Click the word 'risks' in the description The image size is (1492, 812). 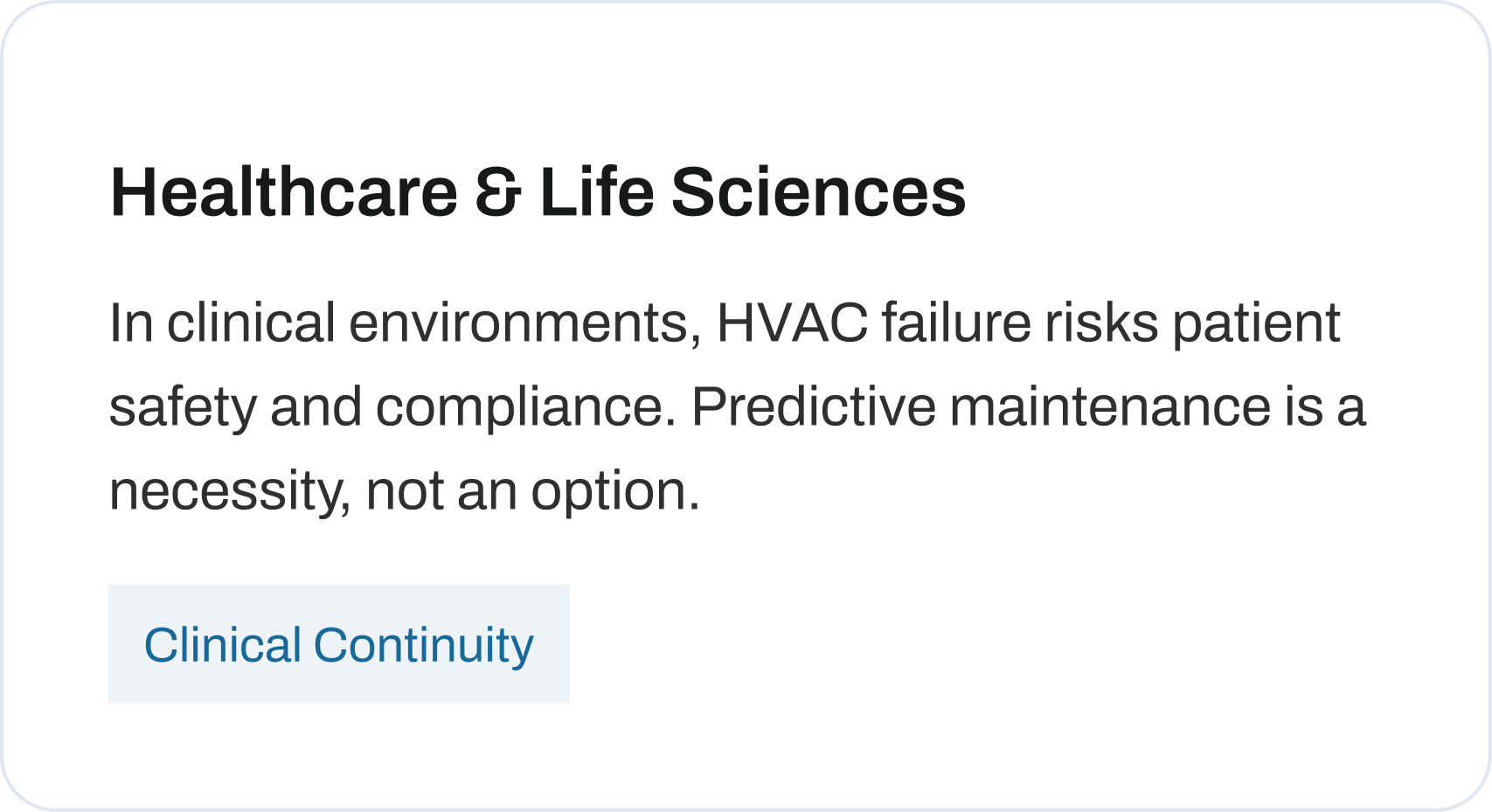coord(1102,323)
